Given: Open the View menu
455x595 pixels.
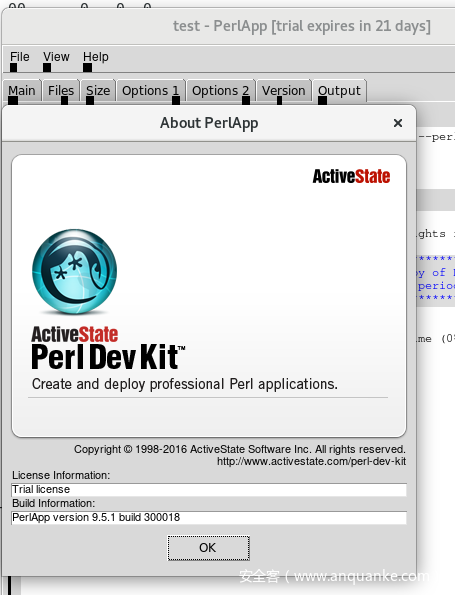Looking at the screenshot, I should [56, 57].
